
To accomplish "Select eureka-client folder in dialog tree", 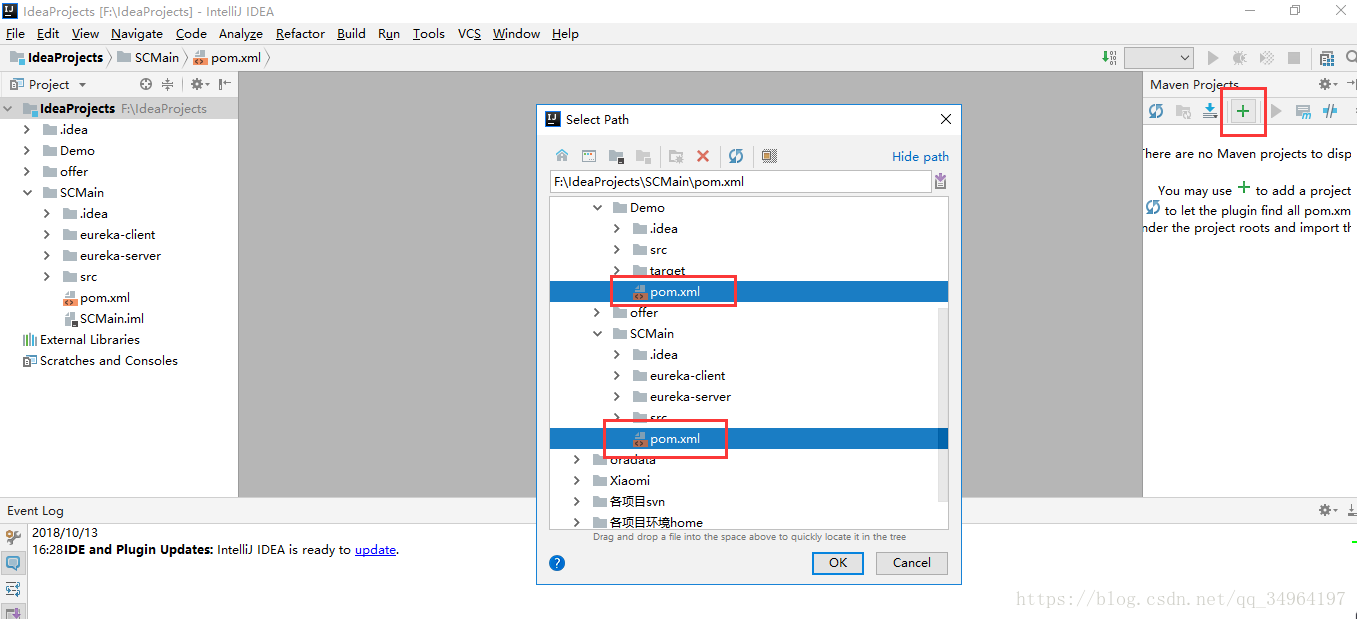I will (x=679, y=375).
